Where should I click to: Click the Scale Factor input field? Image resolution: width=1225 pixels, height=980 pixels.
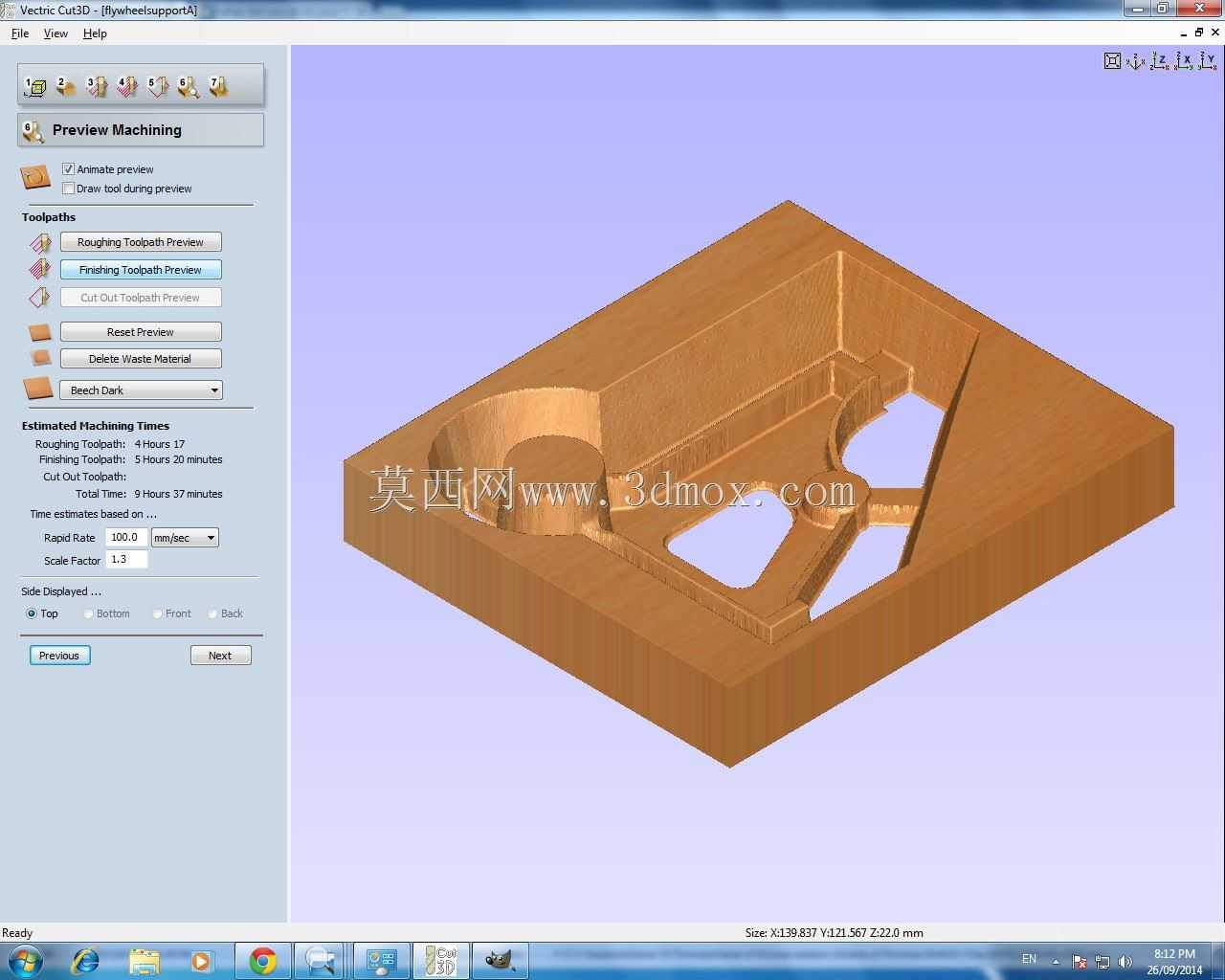click(x=126, y=560)
